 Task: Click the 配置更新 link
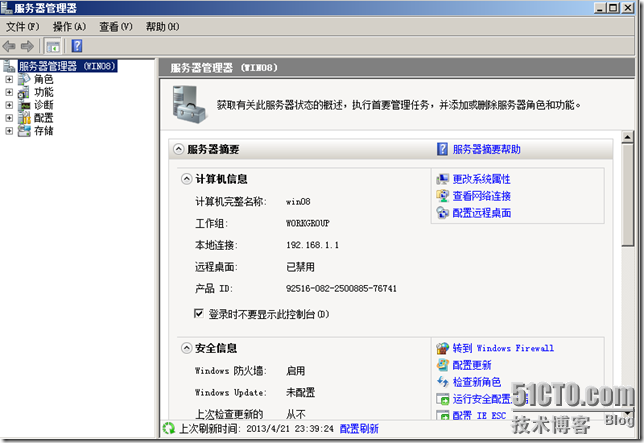472,365
